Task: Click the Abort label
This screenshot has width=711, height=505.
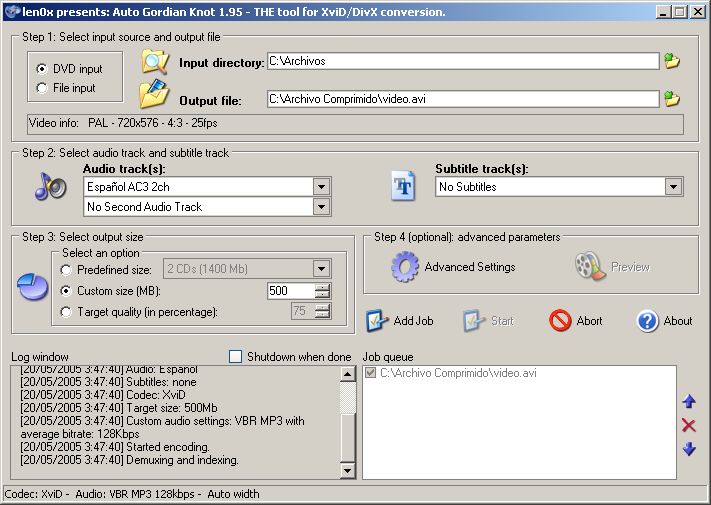Action: tap(589, 321)
